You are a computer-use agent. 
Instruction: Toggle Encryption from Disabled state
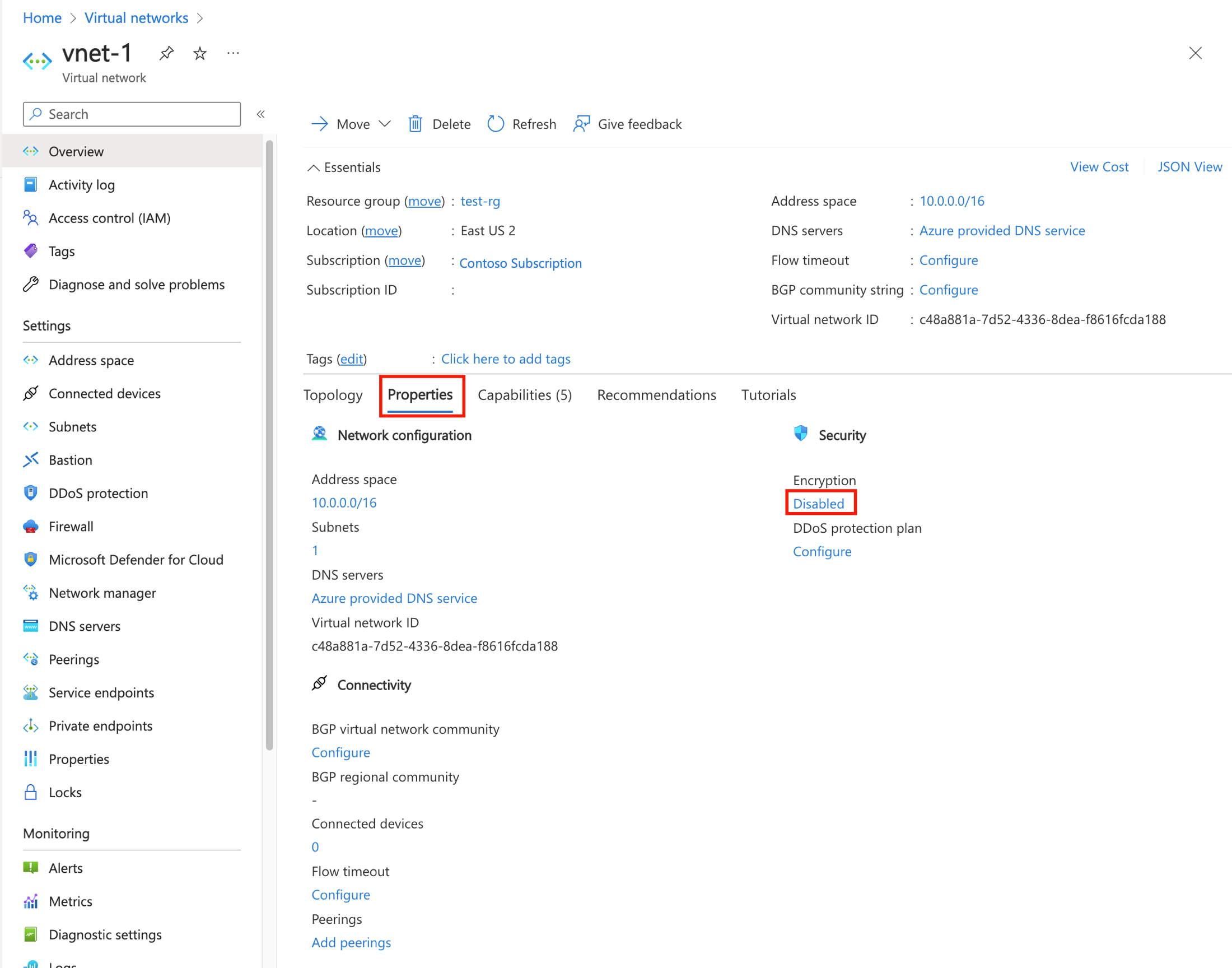tap(819, 503)
